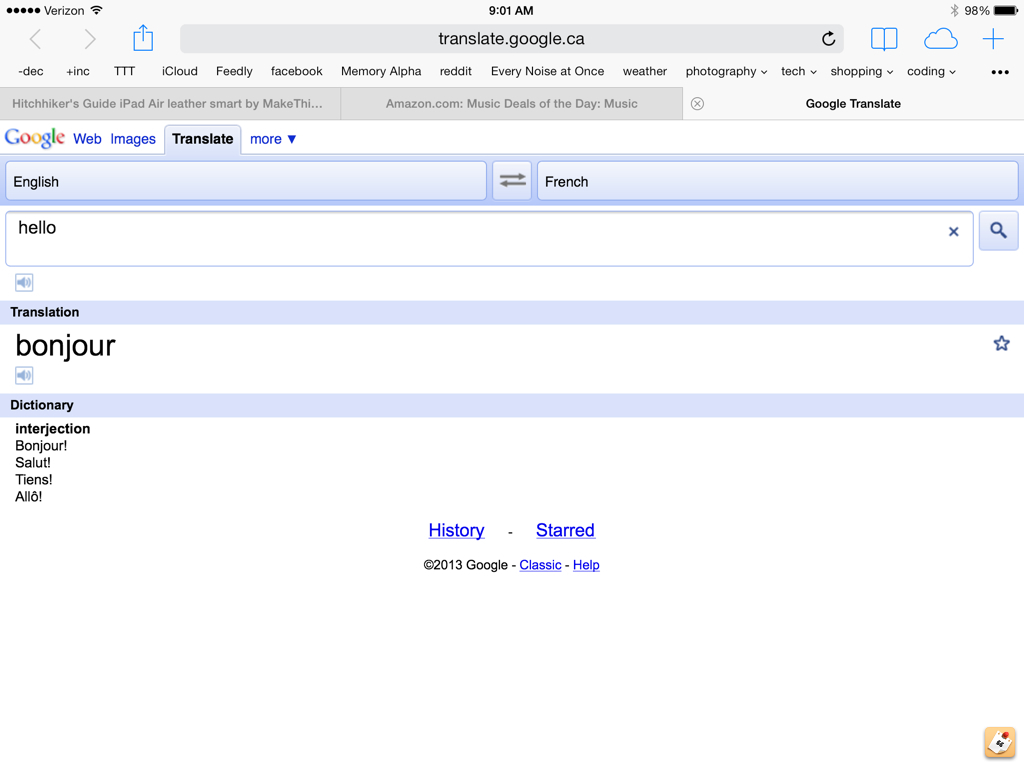1024x768 pixels.
Task: Expand the tech bookmarks folder
Action: 799,71
